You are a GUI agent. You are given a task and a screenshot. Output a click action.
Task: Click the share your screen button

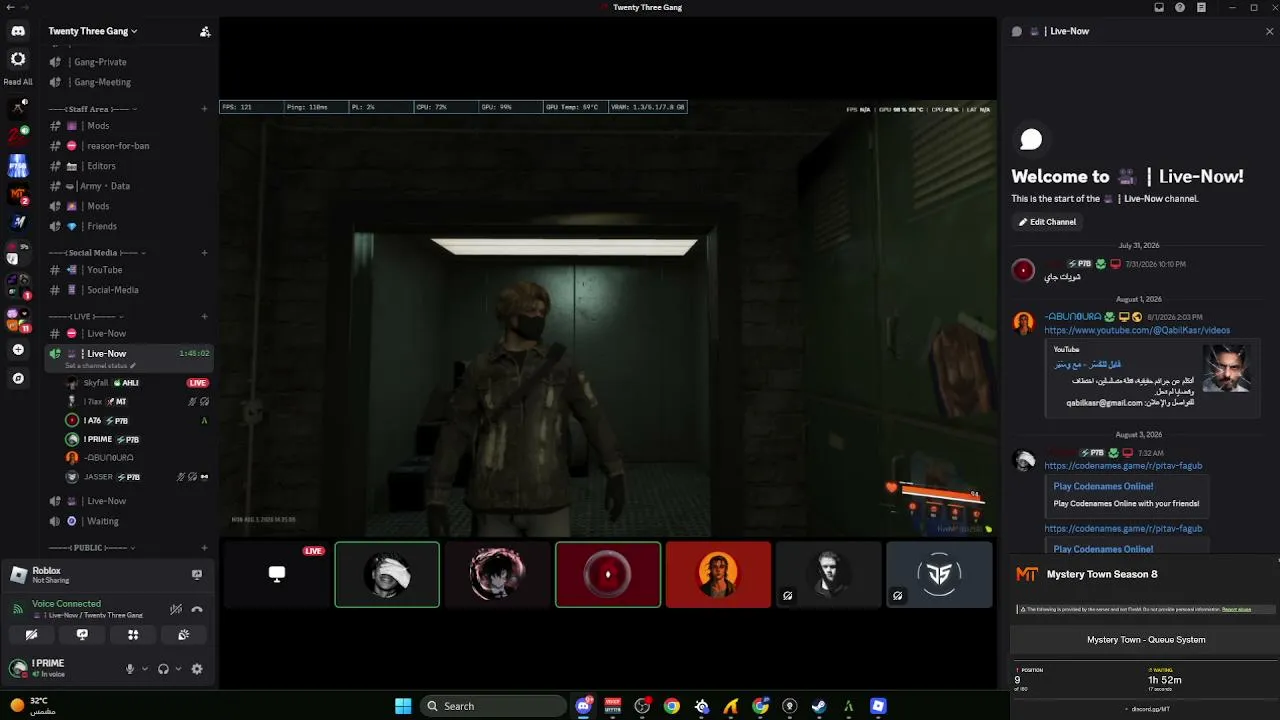point(82,634)
